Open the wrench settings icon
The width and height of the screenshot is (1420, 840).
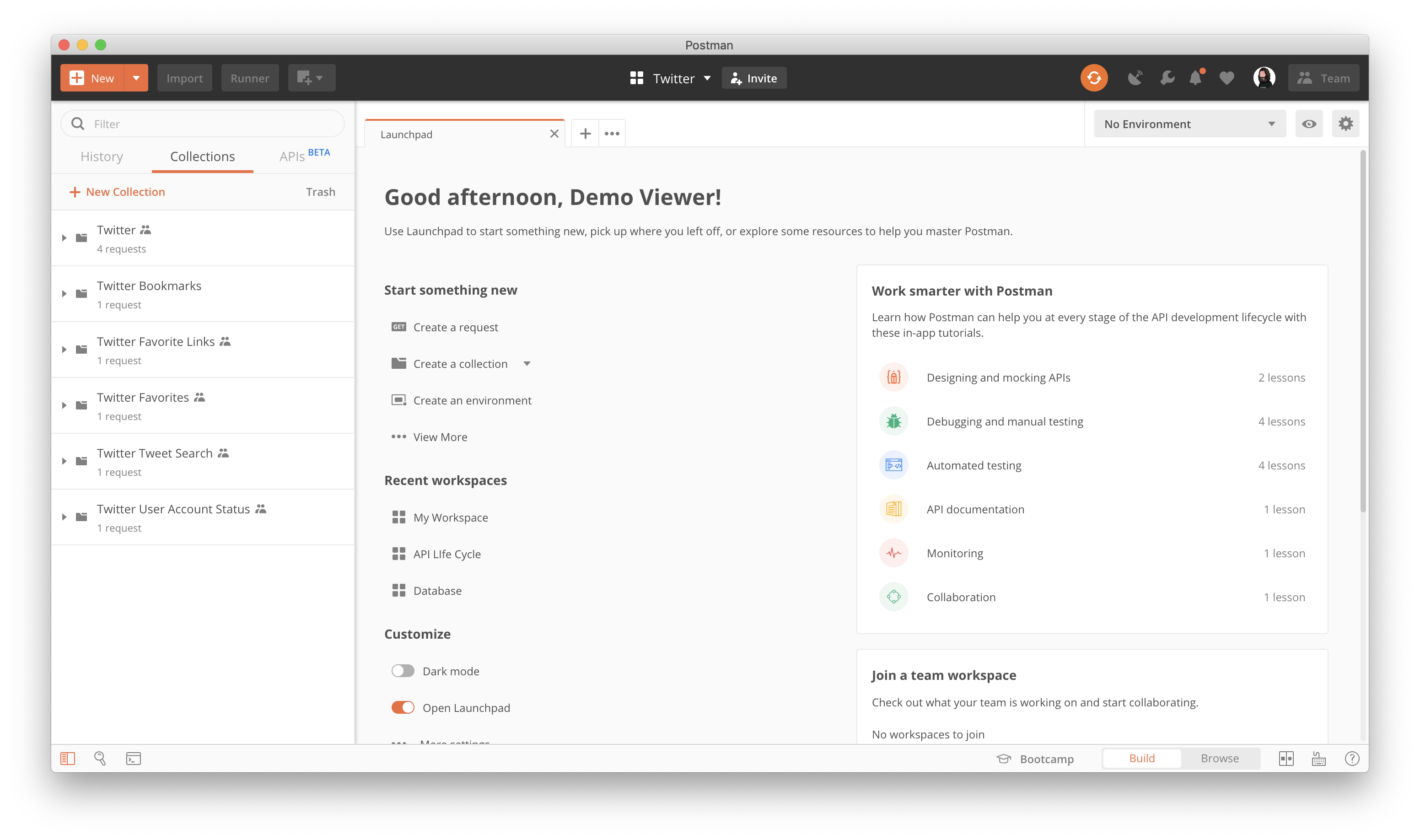click(x=1167, y=78)
